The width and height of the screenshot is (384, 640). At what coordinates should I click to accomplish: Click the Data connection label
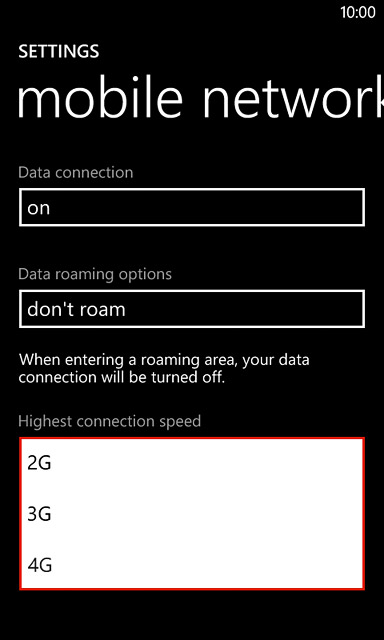[x=76, y=172]
